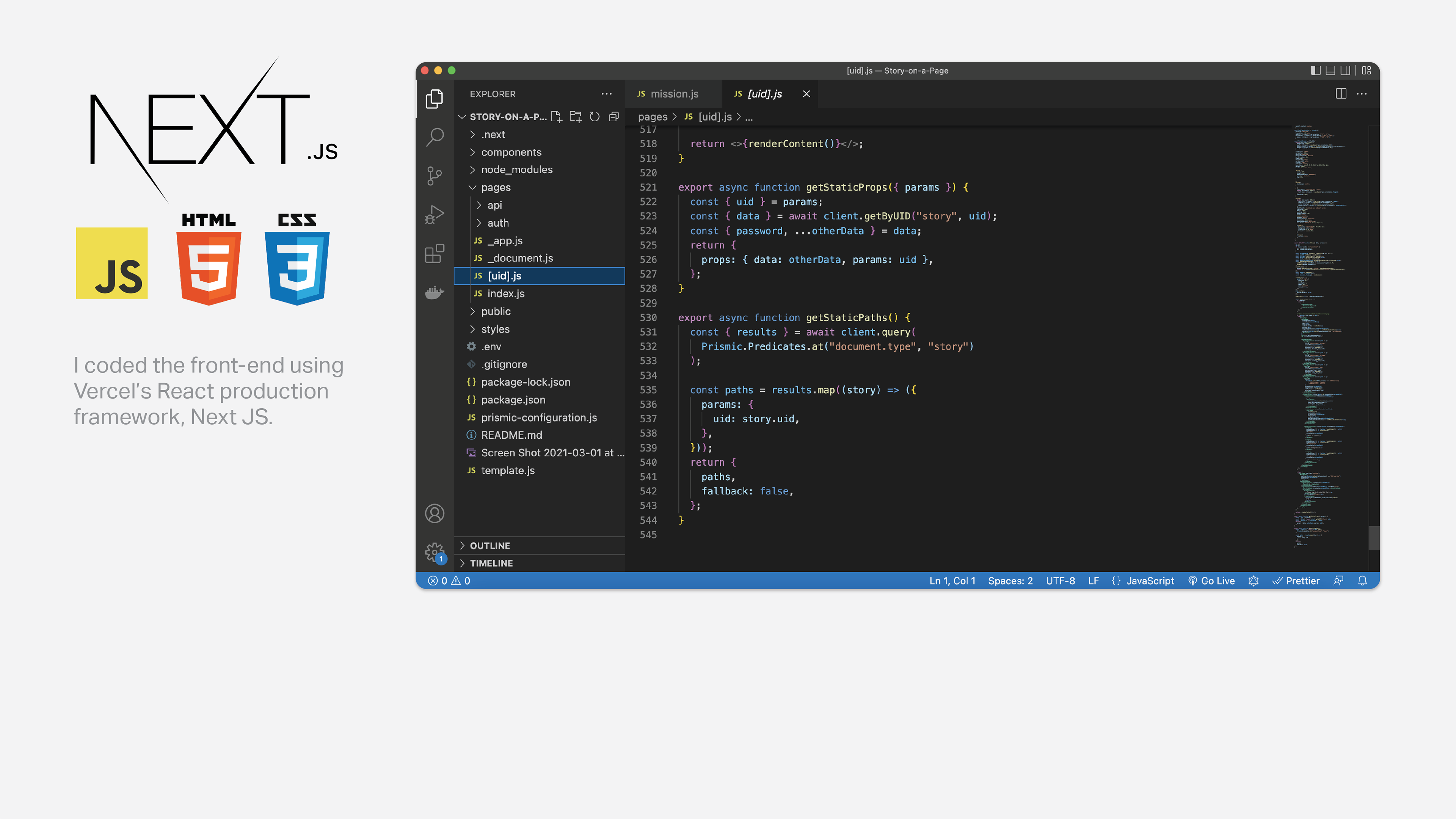Open the .env file
The width and height of the screenshot is (1456, 819).
point(540,347)
